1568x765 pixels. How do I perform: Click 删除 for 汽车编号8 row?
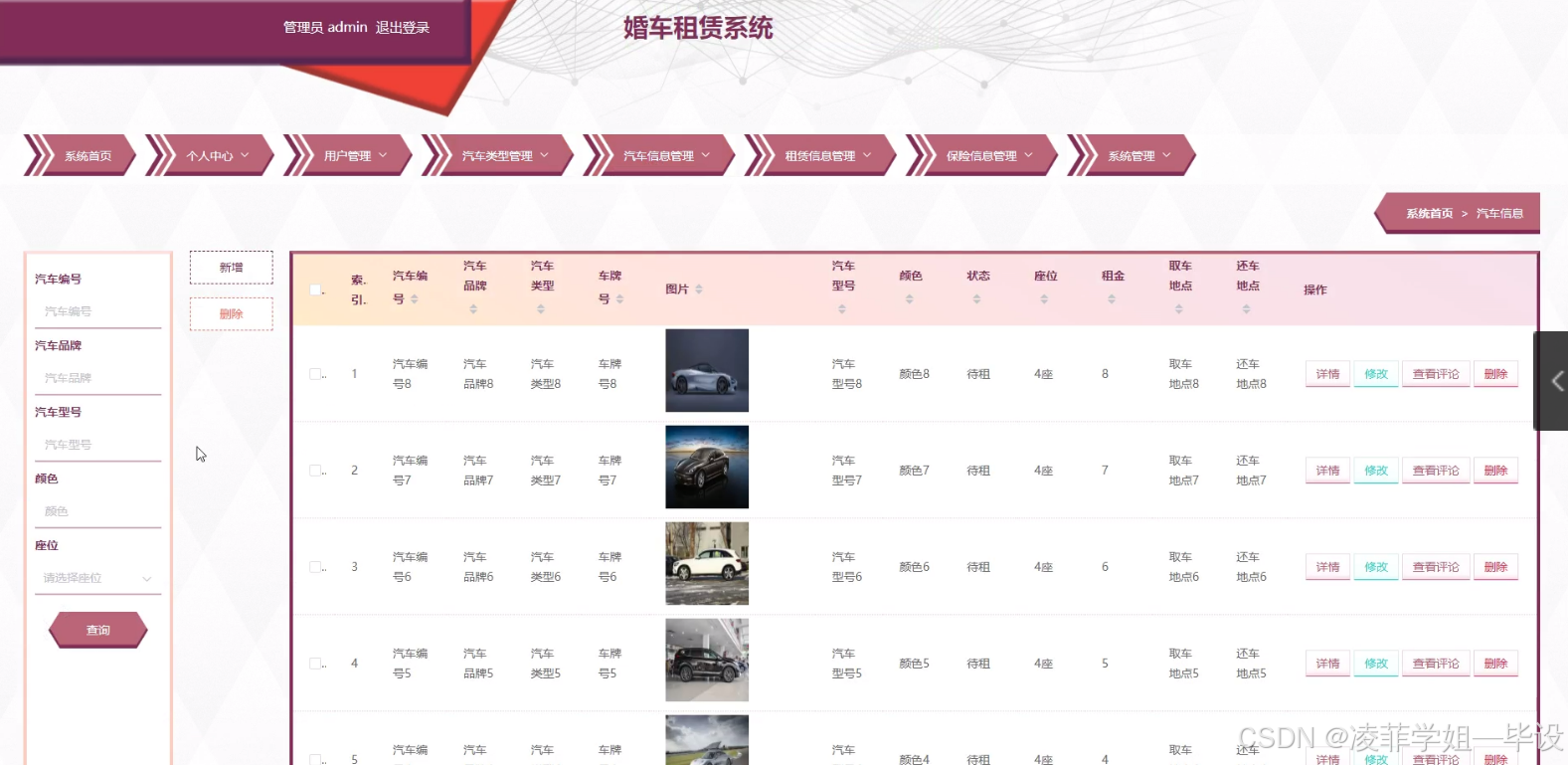coord(1495,374)
